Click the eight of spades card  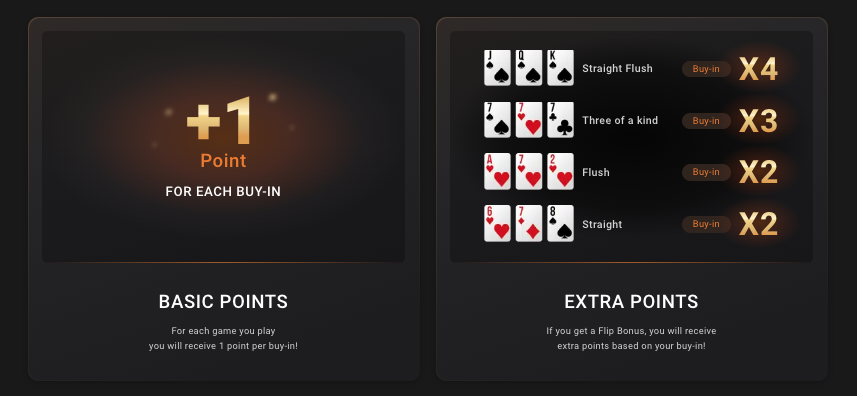(561, 223)
